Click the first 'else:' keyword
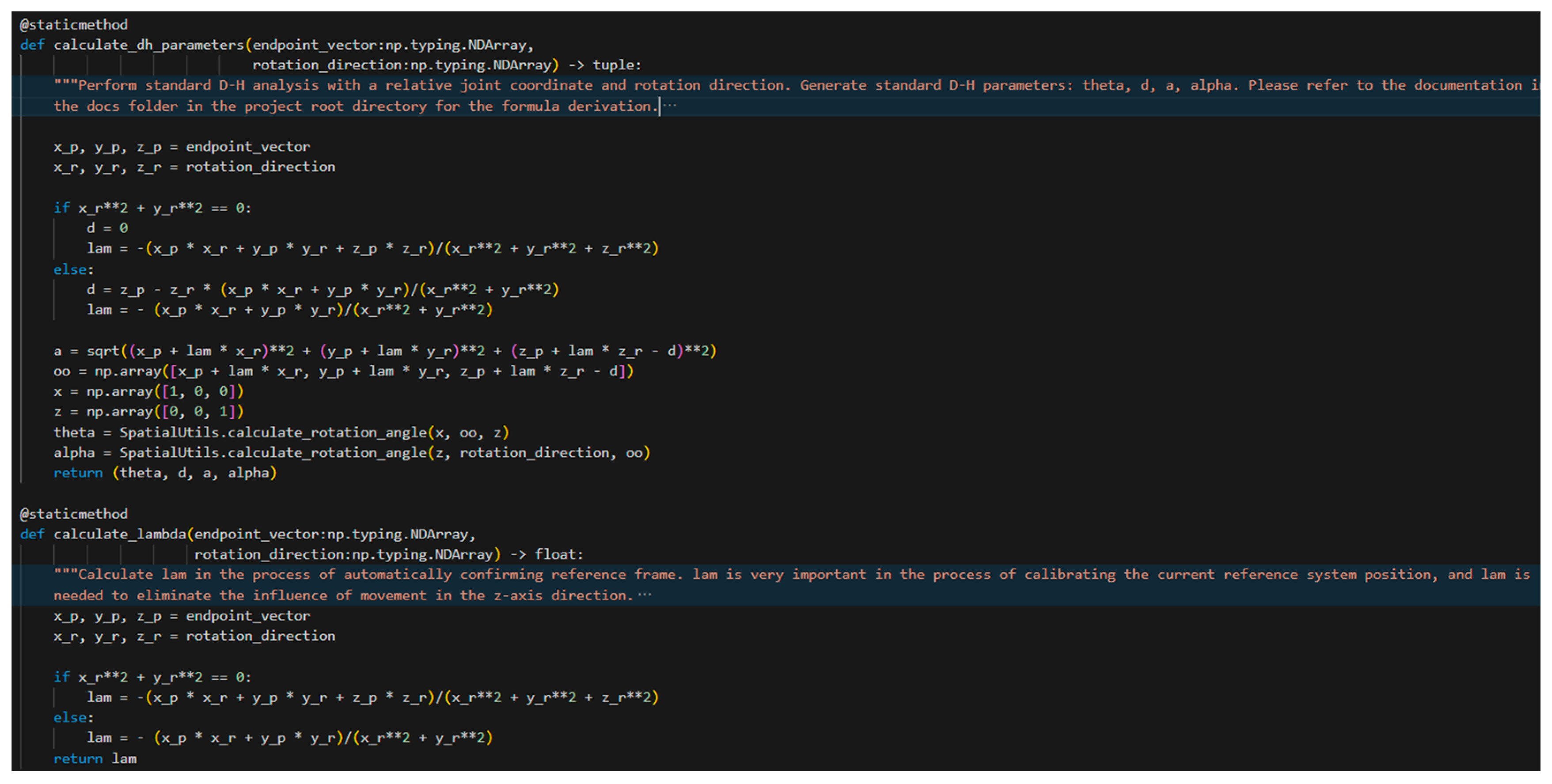Screen dimensions: 1552x784 [x=73, y=269]
